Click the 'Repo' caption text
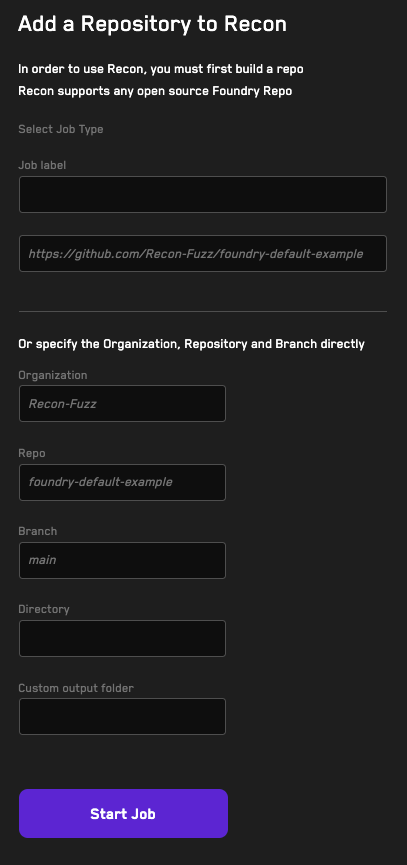This screenshot has height=865, width=407. point(31,453)
